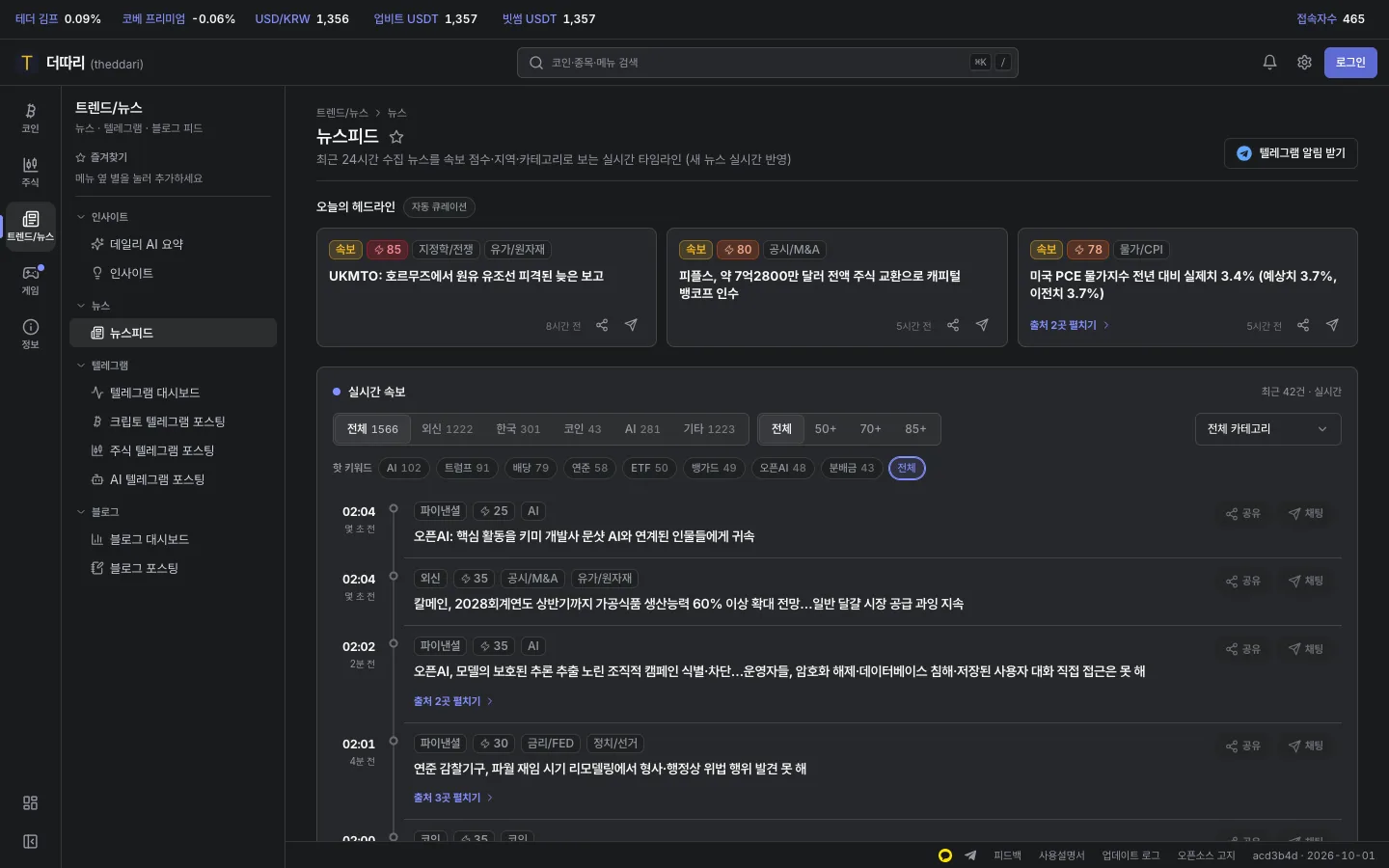Screen dimensions: 1389x868
Task: Filter by the 85+ score threshold
Action: tap(915, 429)
